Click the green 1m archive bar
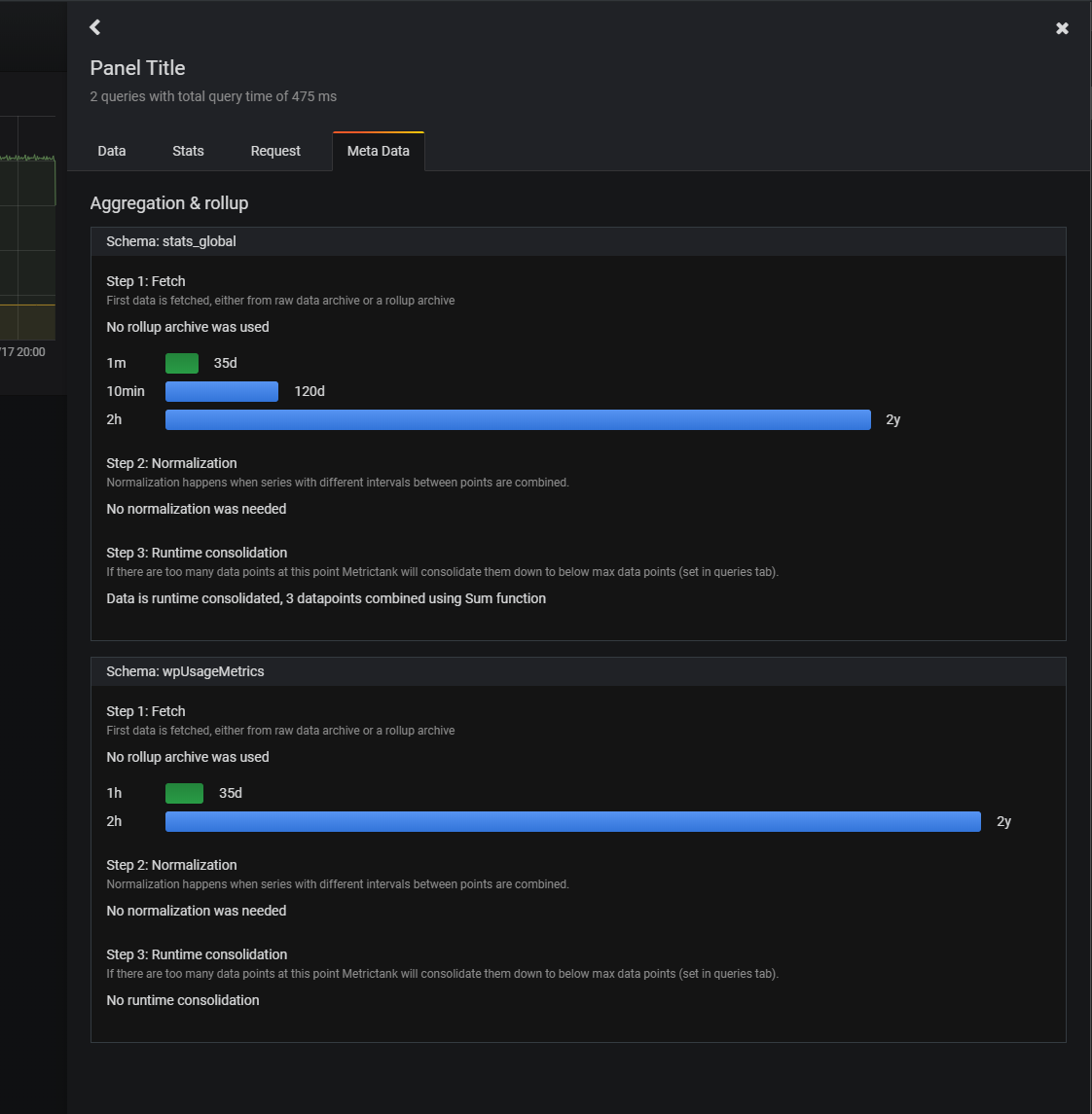 (x=182, y=363)
